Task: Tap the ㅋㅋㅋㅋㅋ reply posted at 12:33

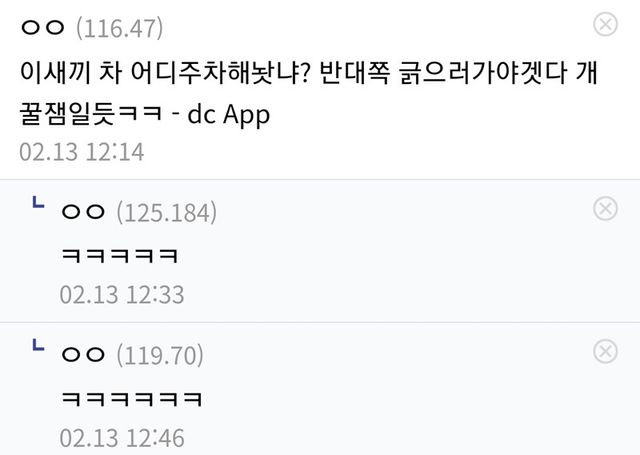Action: (120, 256)
